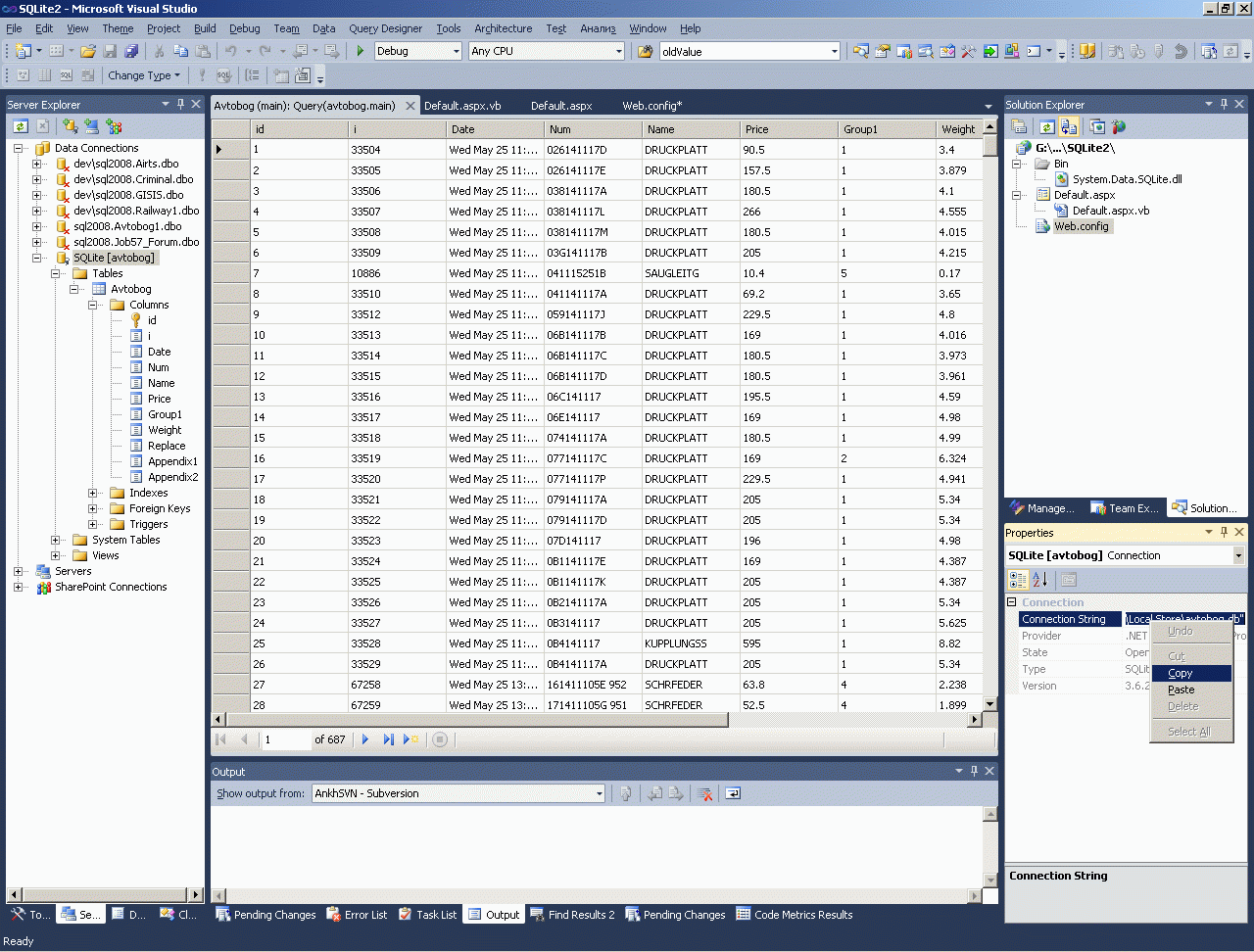Open the Change Type dropdown

coord(144,75)
